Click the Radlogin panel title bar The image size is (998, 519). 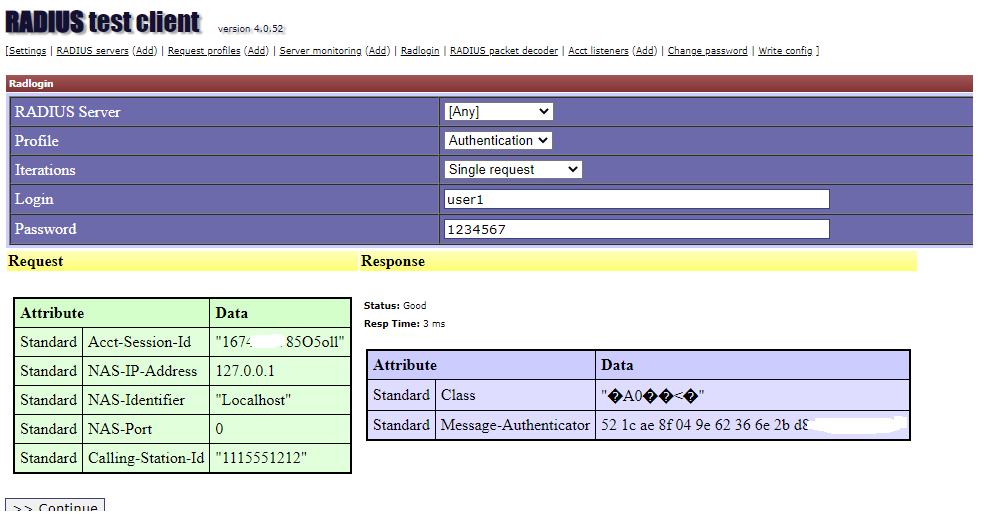point(489,83)
